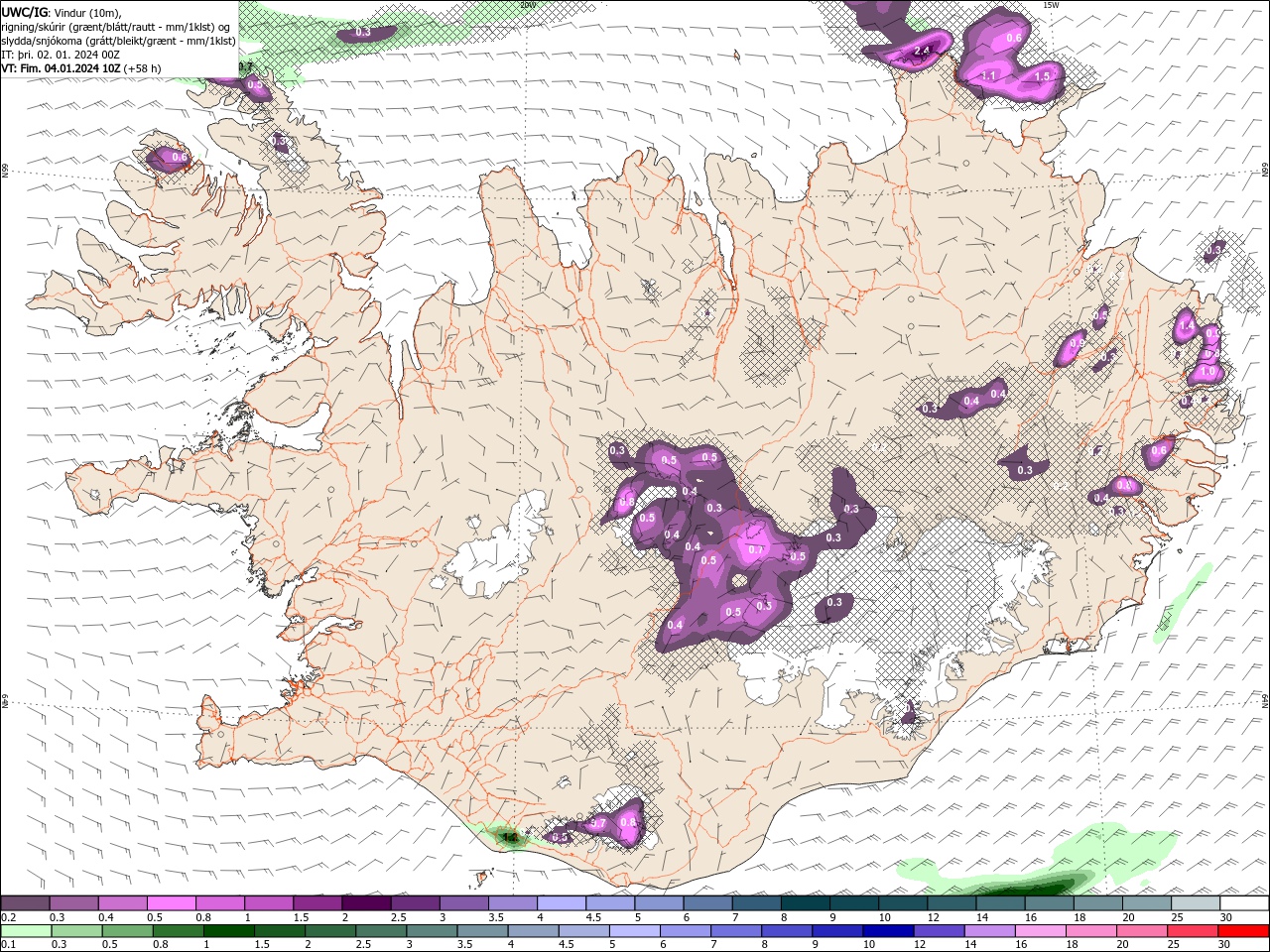Click the 'VT: Fim. 04.01.2024 10Z (+58 h)' line
Viewport: 1270px width, 952px height.
click(x=81, y=68)
